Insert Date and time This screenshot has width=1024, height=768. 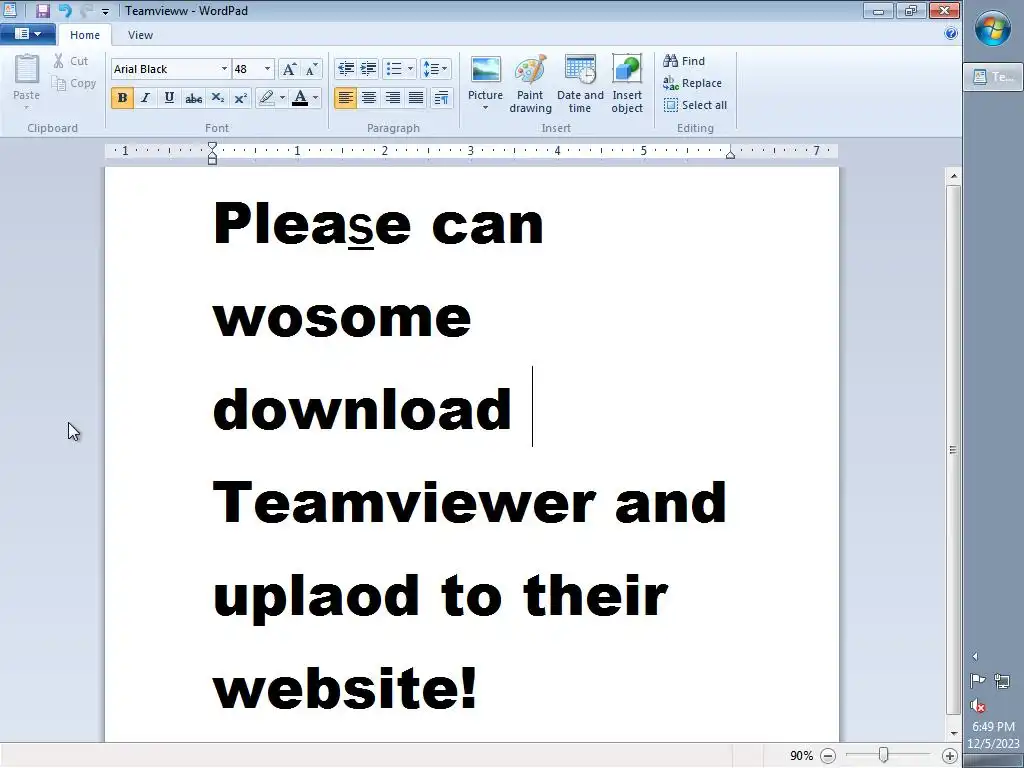click(580, 84)
